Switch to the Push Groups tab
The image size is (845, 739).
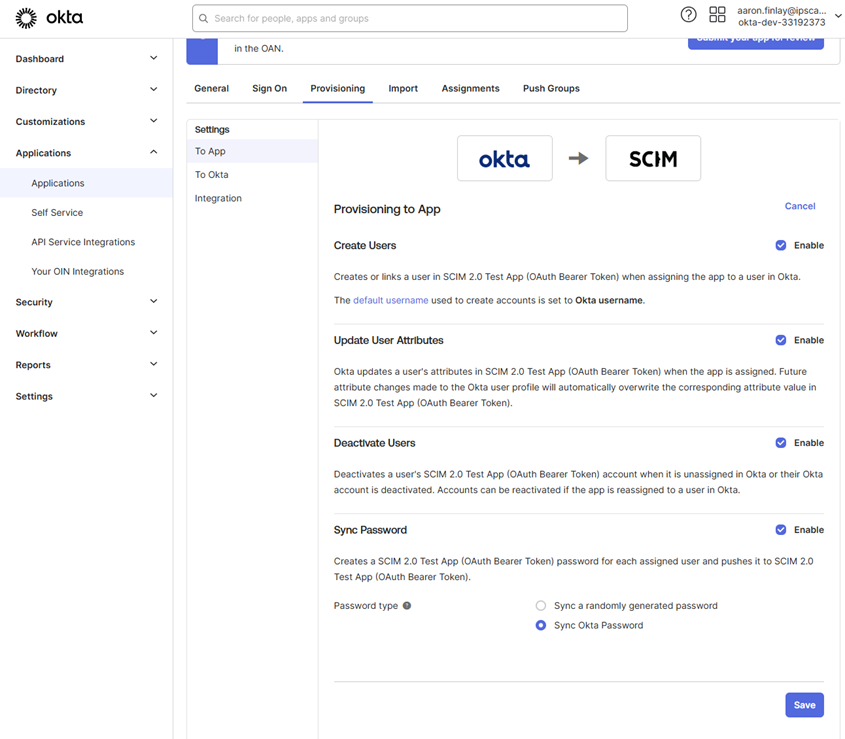click(x=551, y=89)
